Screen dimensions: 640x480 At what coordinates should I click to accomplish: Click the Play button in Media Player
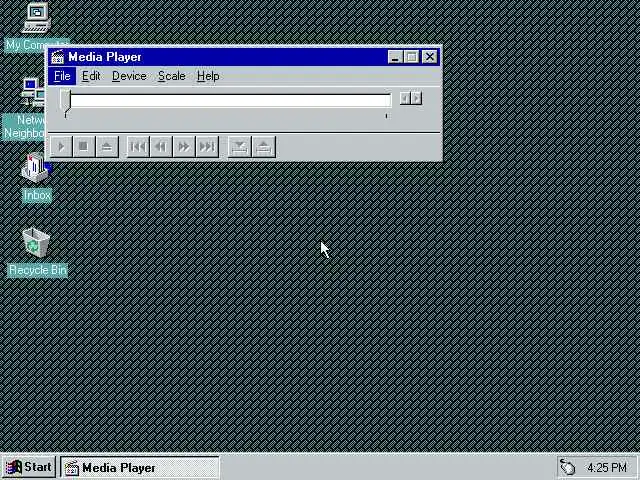(61, 147)
